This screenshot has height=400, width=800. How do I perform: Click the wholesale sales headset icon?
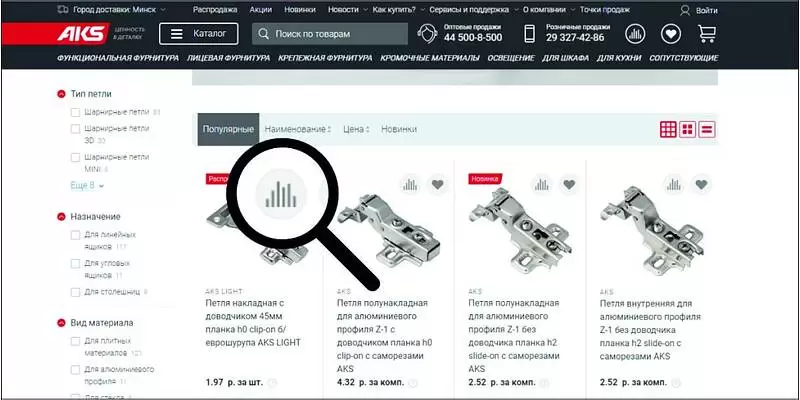(x=428, y=34)
